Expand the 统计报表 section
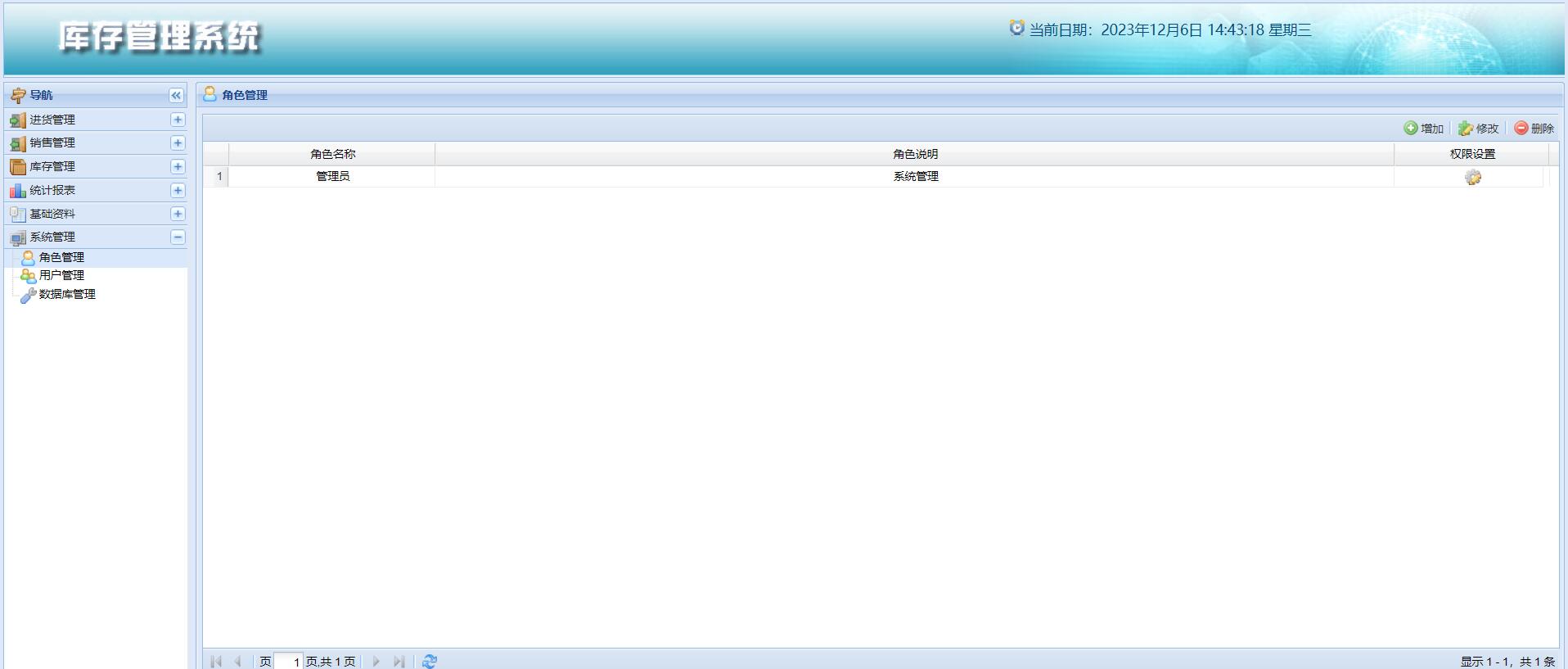This screenshot has height=669, width=1568. 178,190
